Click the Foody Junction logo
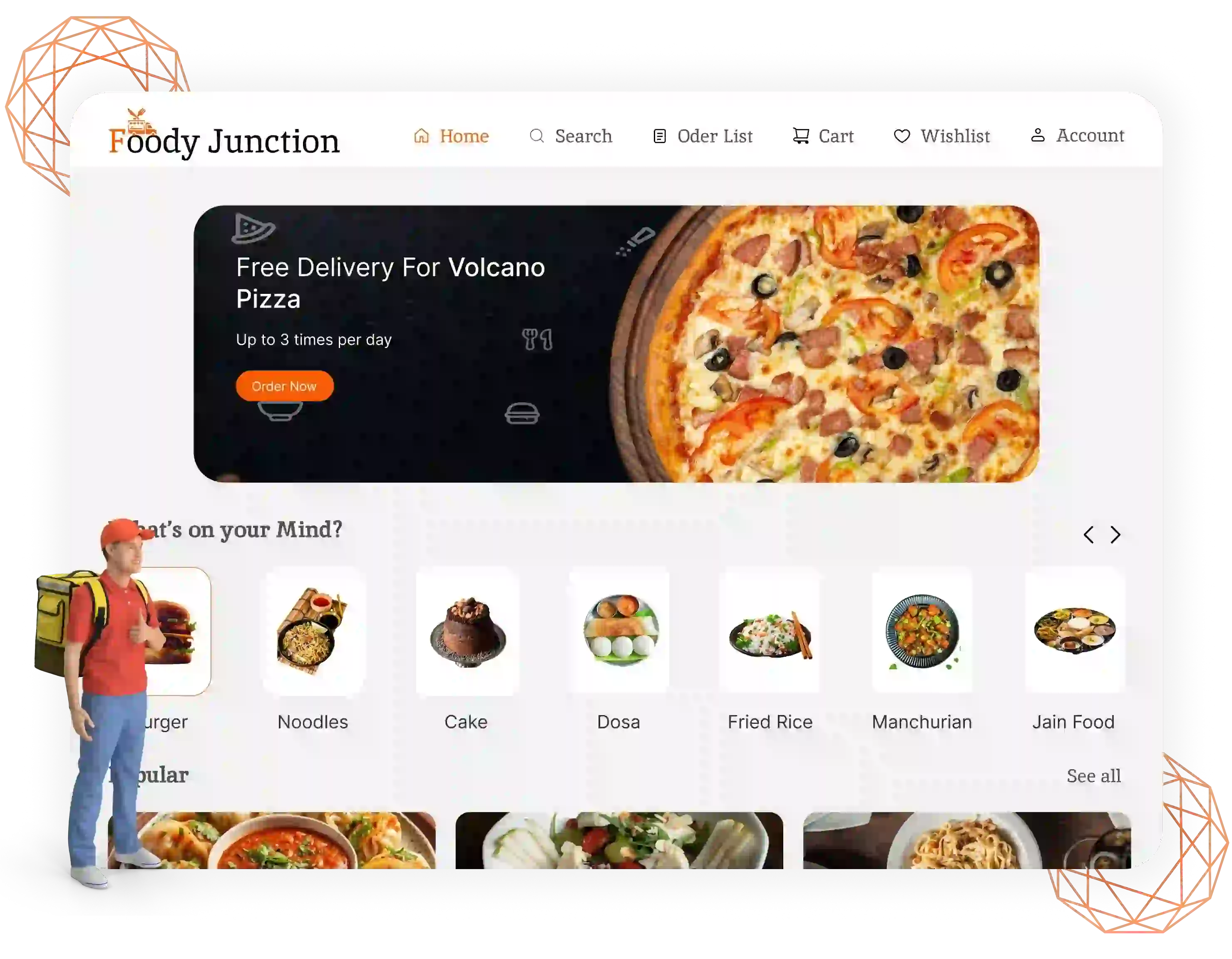Screen dimensions: 1232x959 (224, 135)
